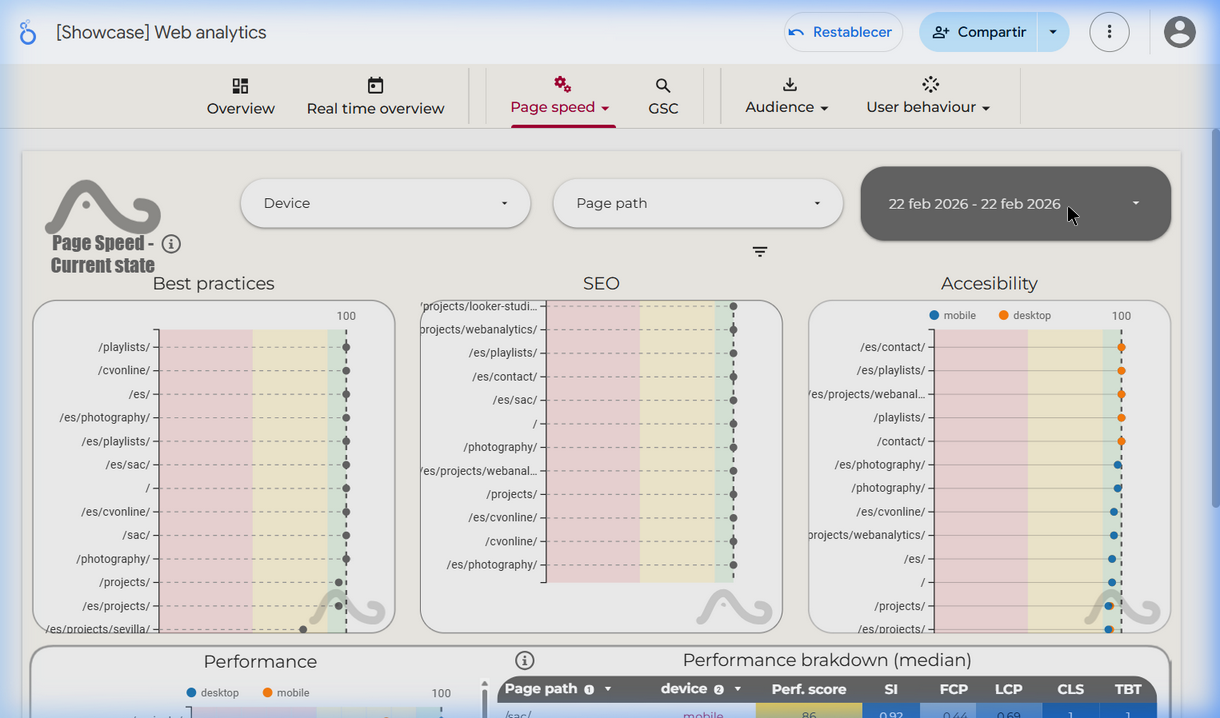This screenshot has width=1220, height=718.
Task: Open device column sort dropdown arrow
Action: click(x=738, y=689)
